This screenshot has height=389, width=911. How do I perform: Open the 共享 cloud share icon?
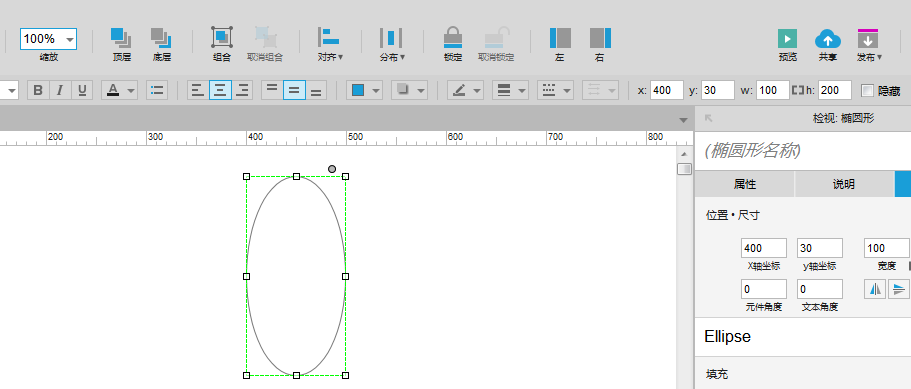tap(828, 39)
